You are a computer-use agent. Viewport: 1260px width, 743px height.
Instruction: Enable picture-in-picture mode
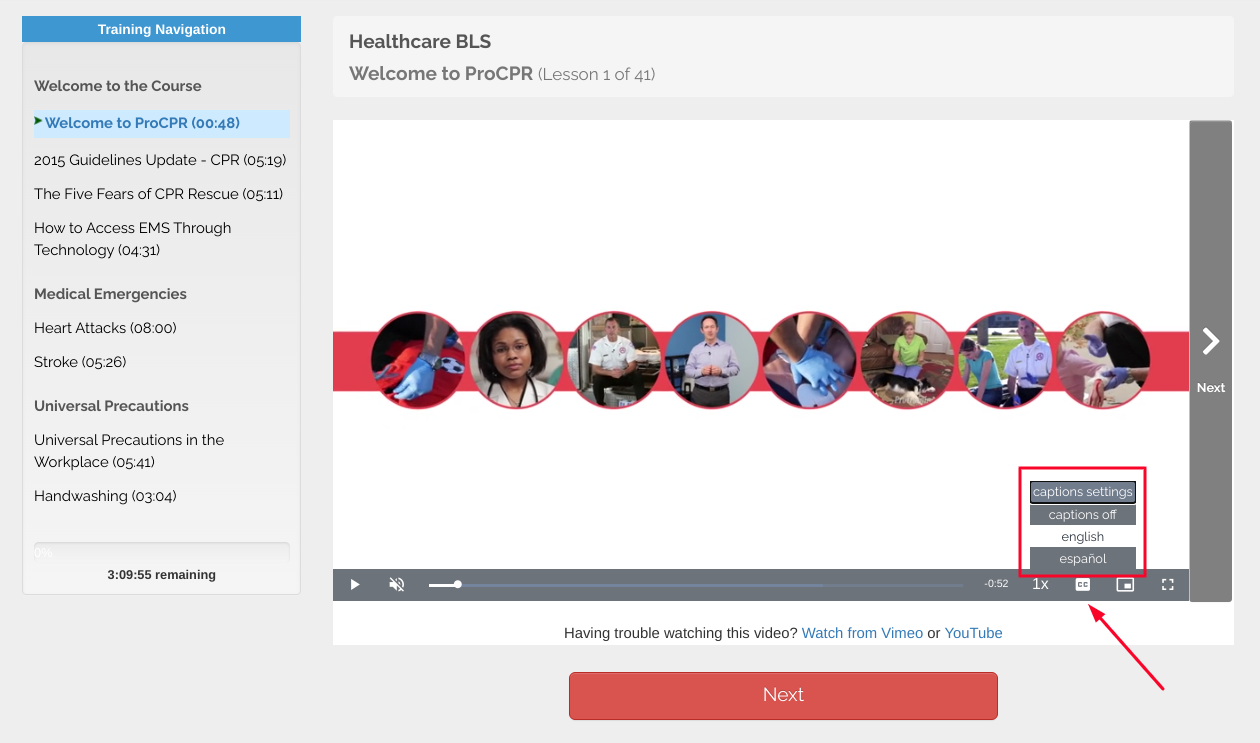[1125, 584]
